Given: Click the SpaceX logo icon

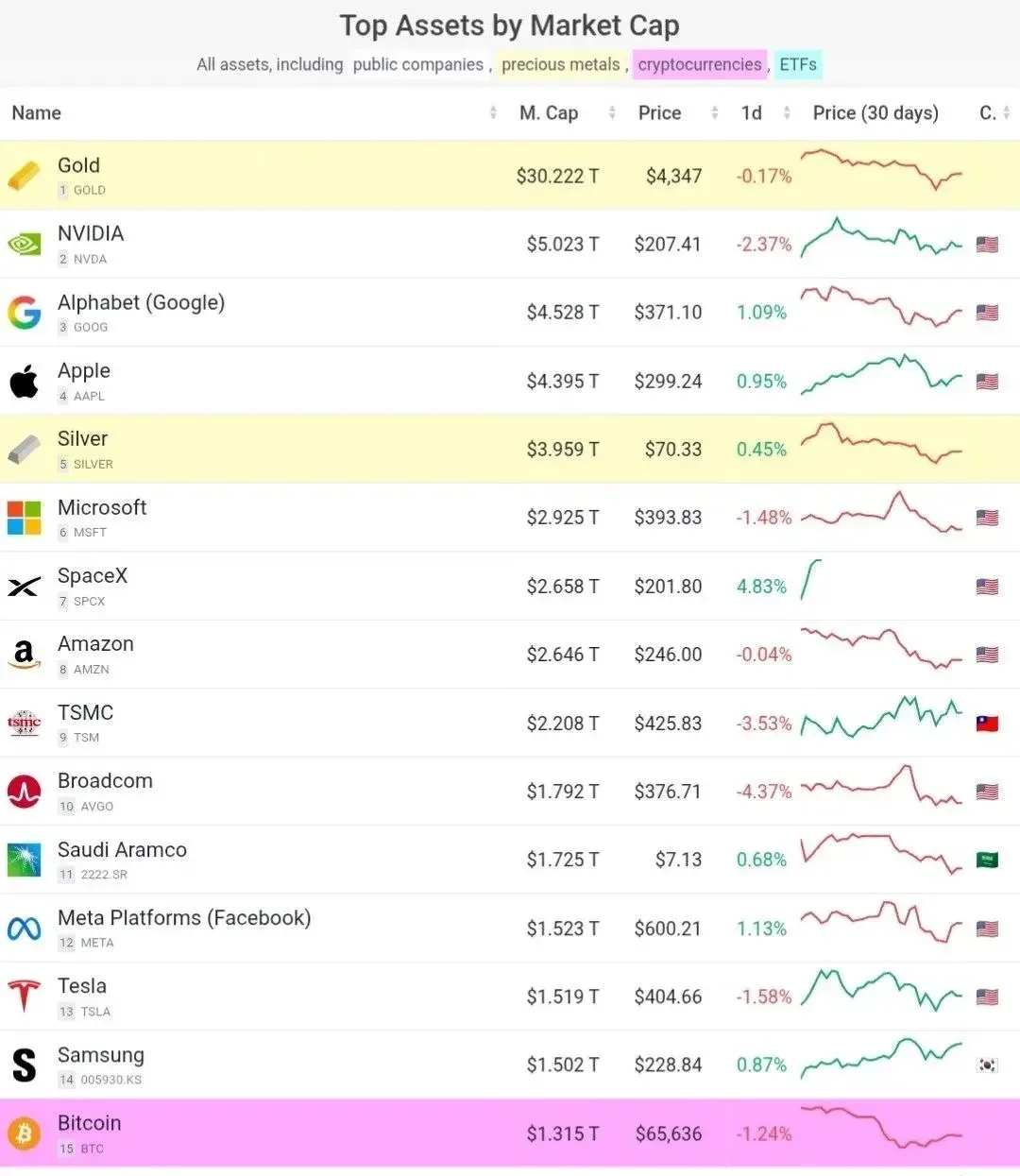Looking at the screenshot, I should (x=25, y=587).
